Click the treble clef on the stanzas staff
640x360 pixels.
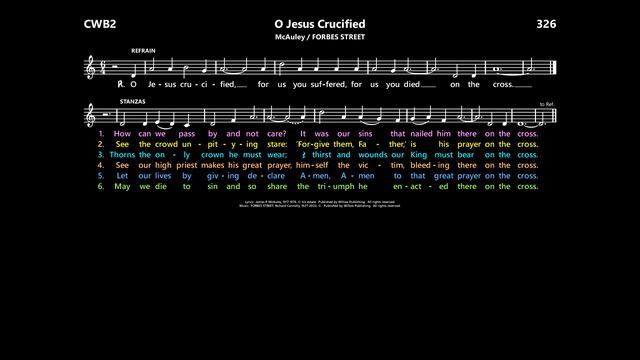tap(90, 116)
